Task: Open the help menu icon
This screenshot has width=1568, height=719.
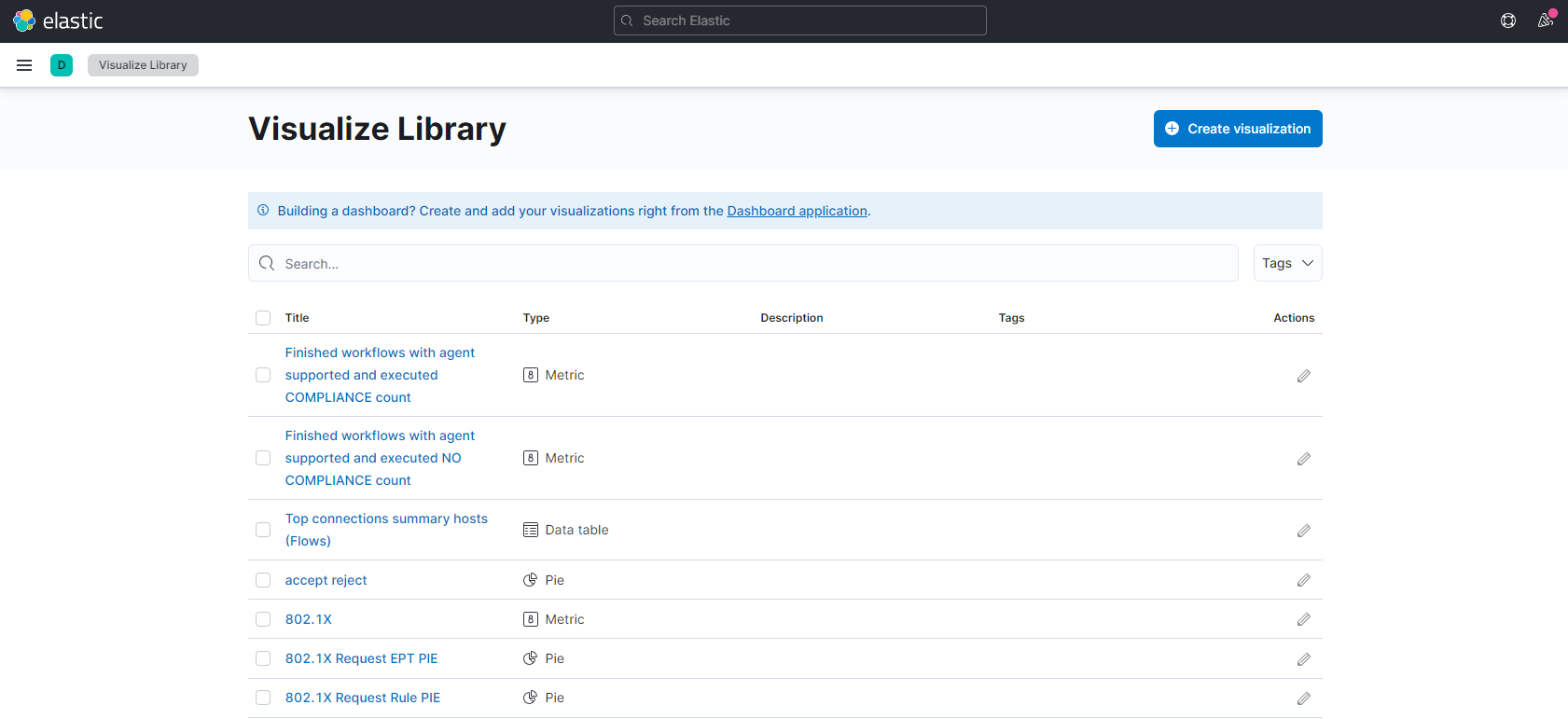Action: (x=1507, y=21)
